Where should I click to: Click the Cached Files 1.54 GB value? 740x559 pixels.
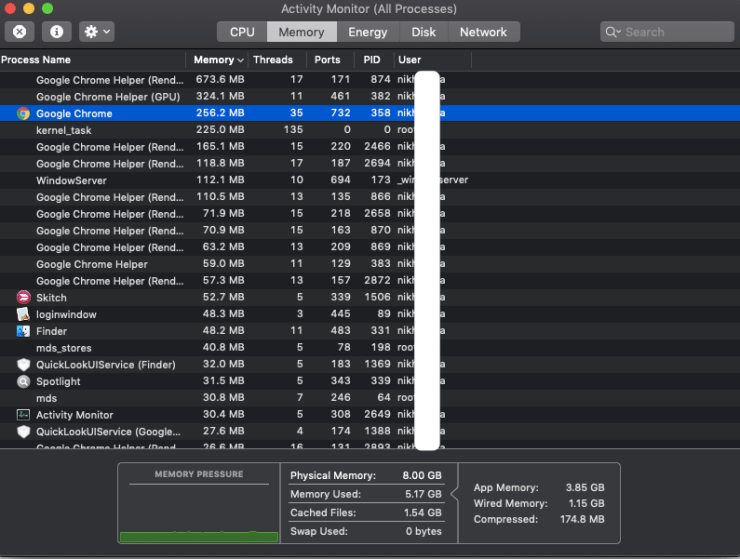(423, 513)
